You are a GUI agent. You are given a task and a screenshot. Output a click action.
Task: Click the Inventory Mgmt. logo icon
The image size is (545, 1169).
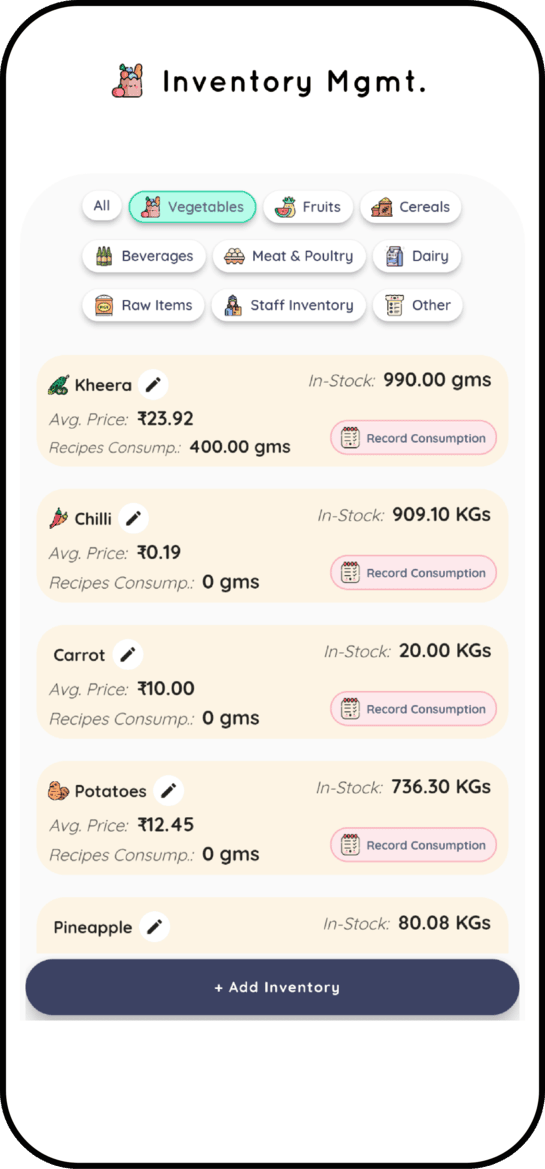pyautogui.click(x=128, y=81)
